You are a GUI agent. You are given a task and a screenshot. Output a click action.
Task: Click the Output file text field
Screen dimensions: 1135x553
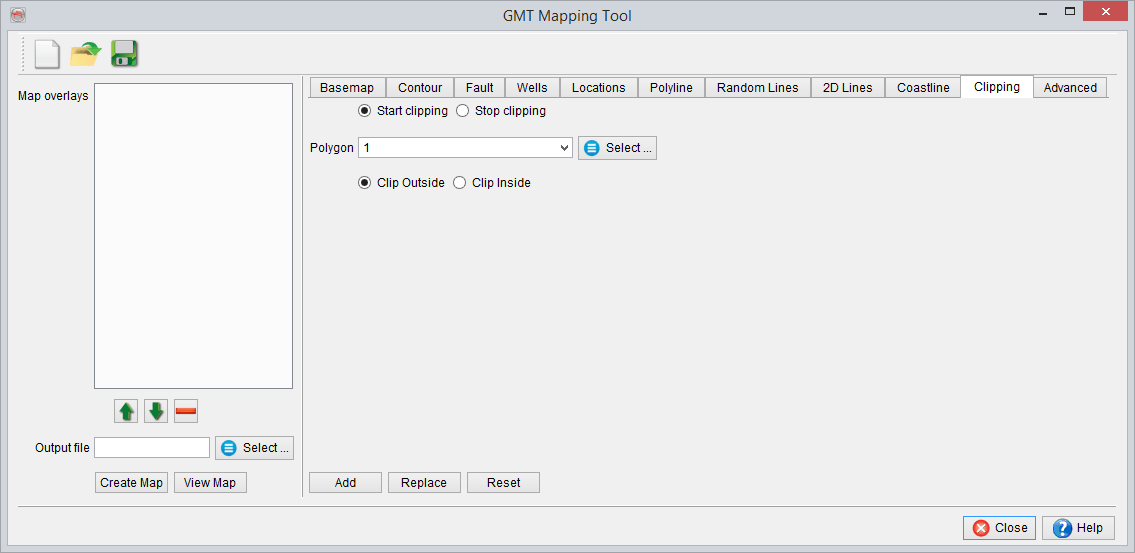coord(152,448)
